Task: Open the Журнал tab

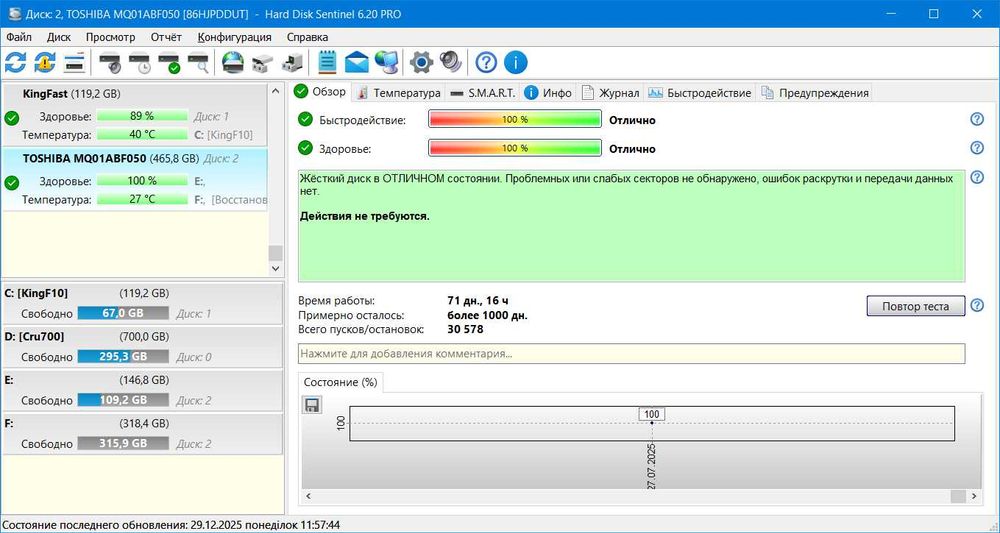Action: point(610,93)
